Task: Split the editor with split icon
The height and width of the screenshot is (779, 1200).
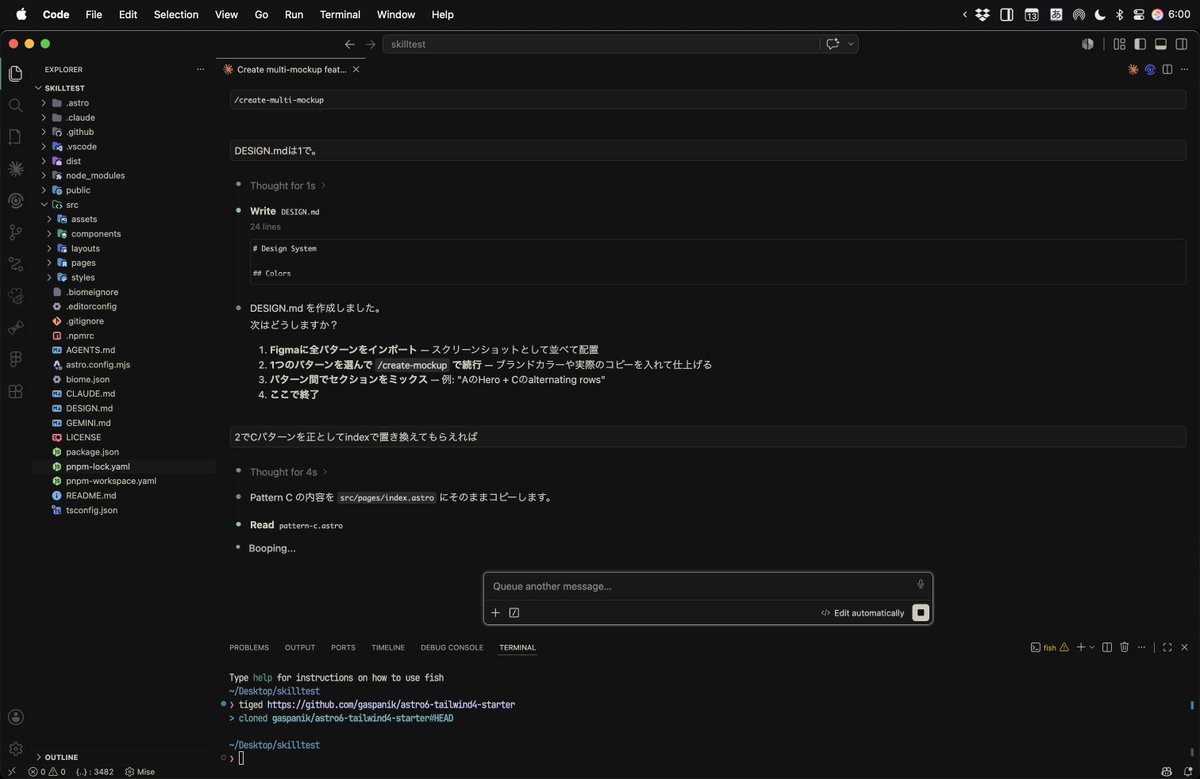Action: [1166, 69]
